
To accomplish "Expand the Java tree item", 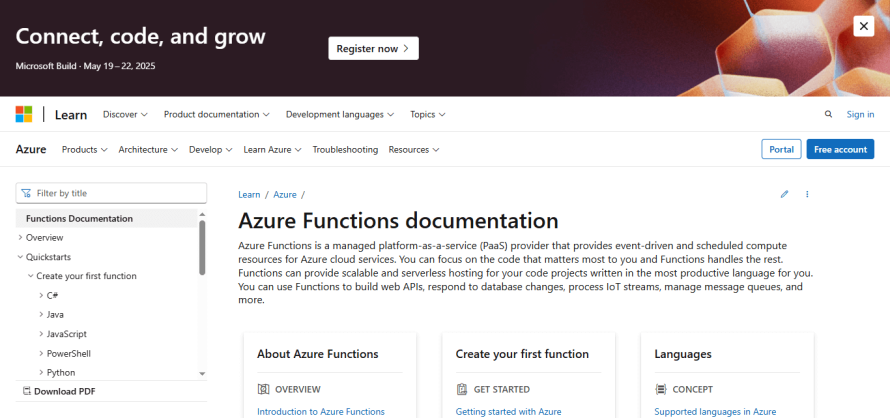I will (x=41, y=315).
